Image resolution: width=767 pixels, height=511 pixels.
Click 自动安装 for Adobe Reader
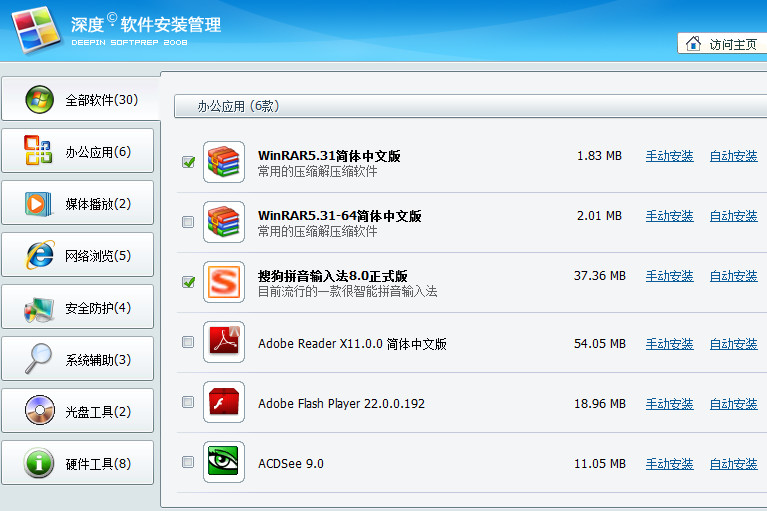(x=733, y=344)
